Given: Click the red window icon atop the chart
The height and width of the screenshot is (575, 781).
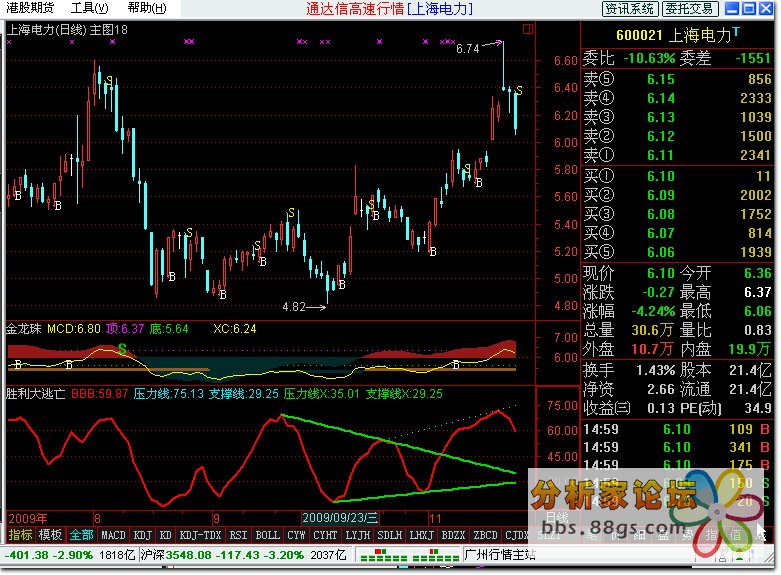Looking at the screenshot, I should point(528,29).
